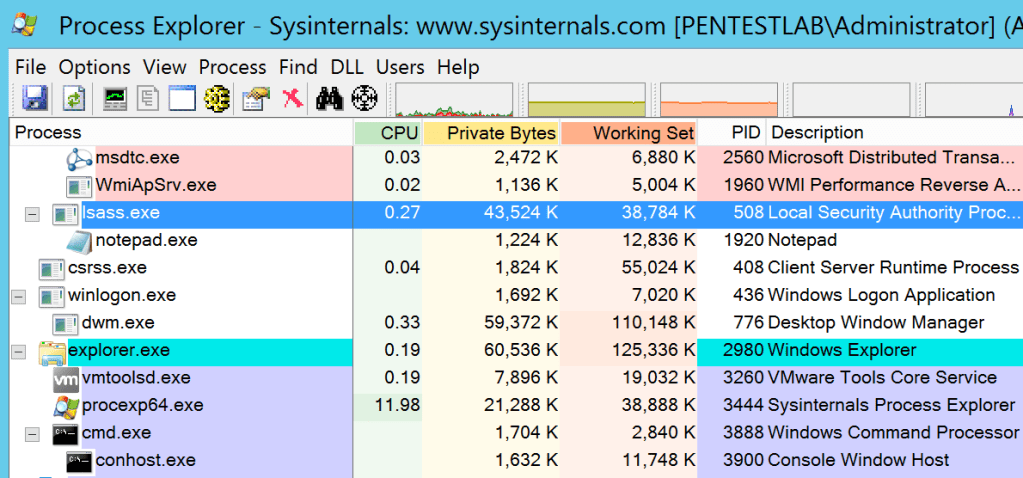Click the green CPU usage mini graph
The image size is (1023, 478).
(x=456, y=100)
